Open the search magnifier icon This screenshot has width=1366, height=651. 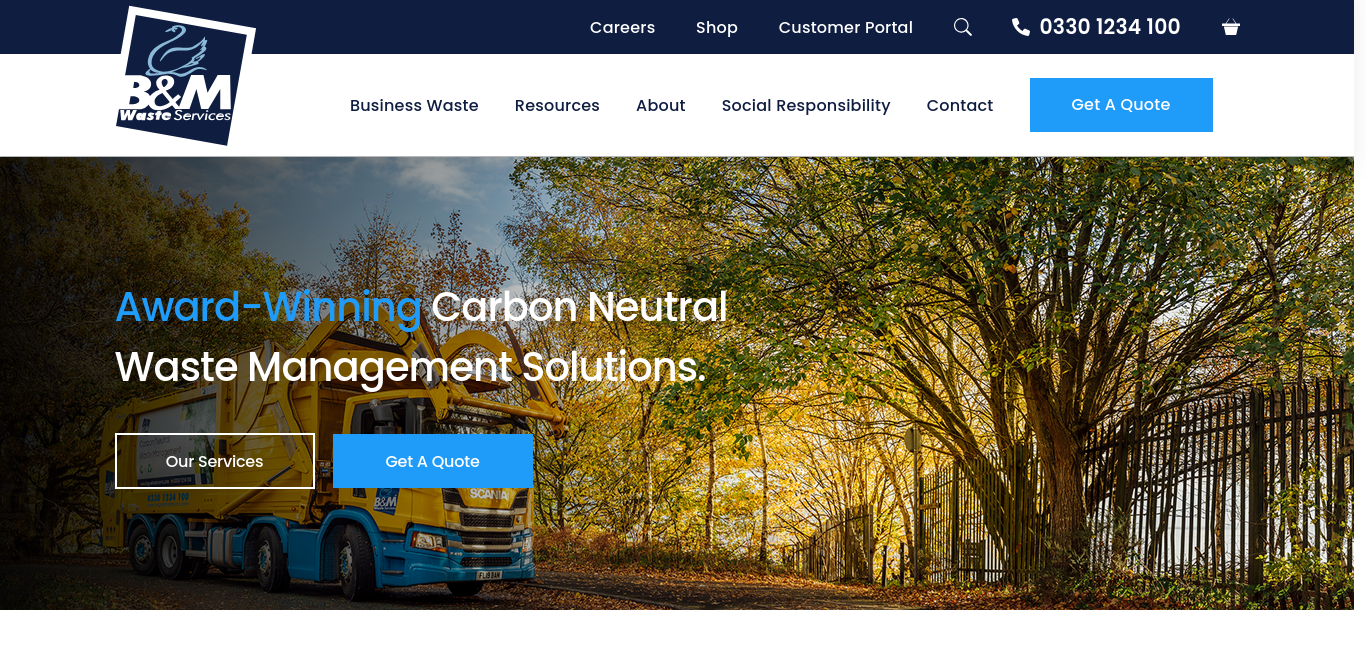click(962, 27)
